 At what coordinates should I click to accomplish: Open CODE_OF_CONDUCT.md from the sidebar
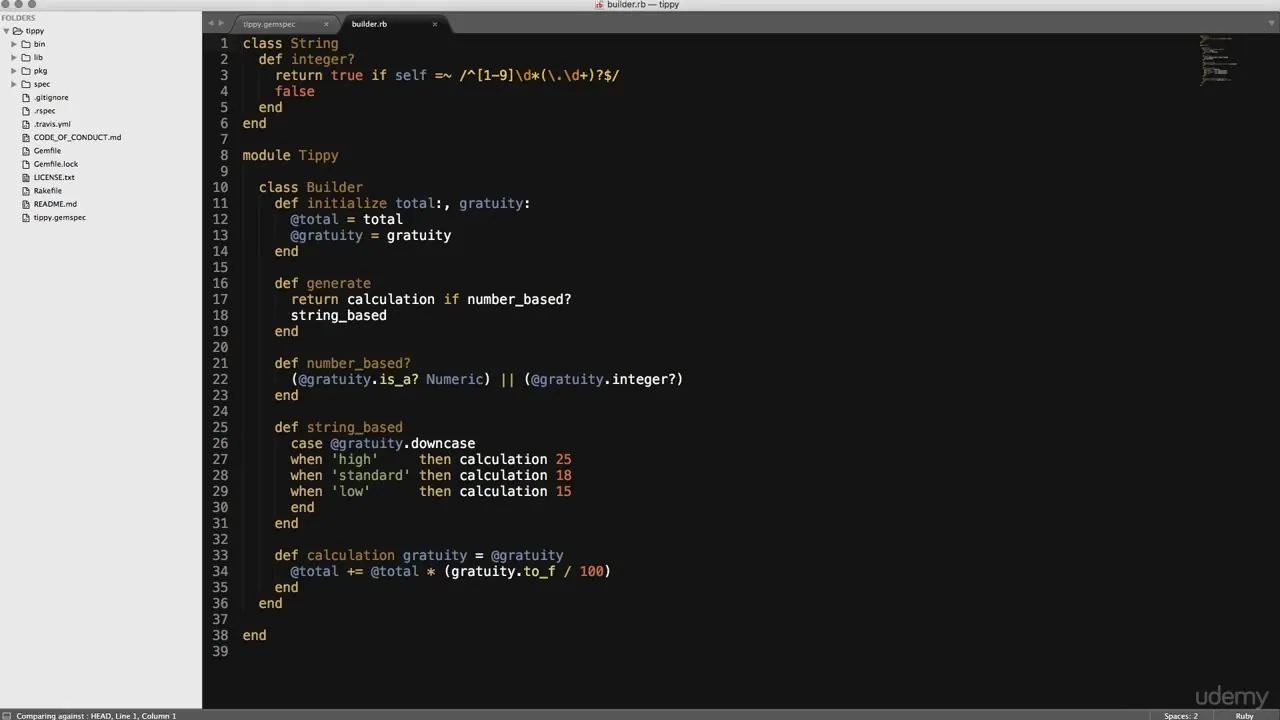(x=77, y=137)
